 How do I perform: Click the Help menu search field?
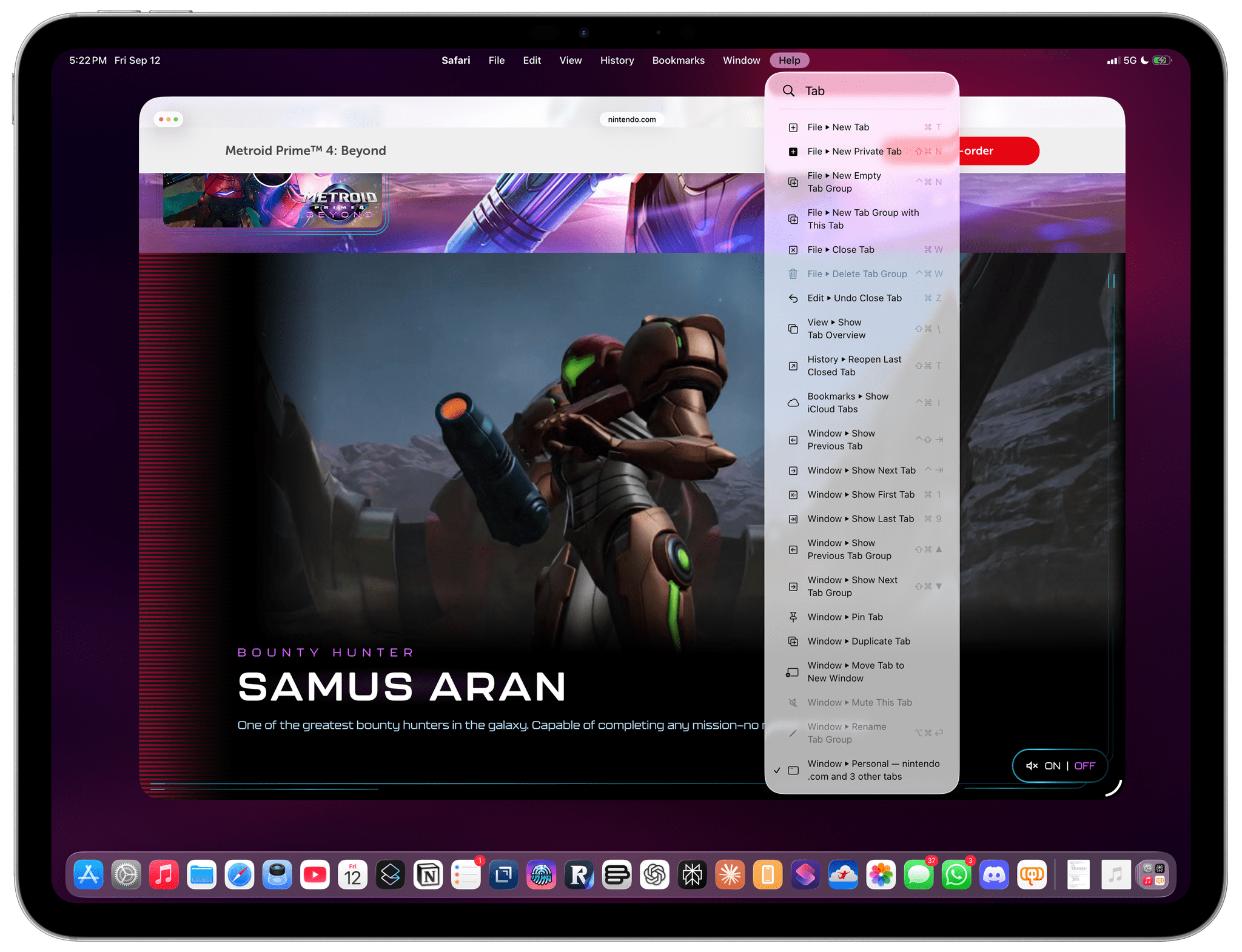(861, 90)
